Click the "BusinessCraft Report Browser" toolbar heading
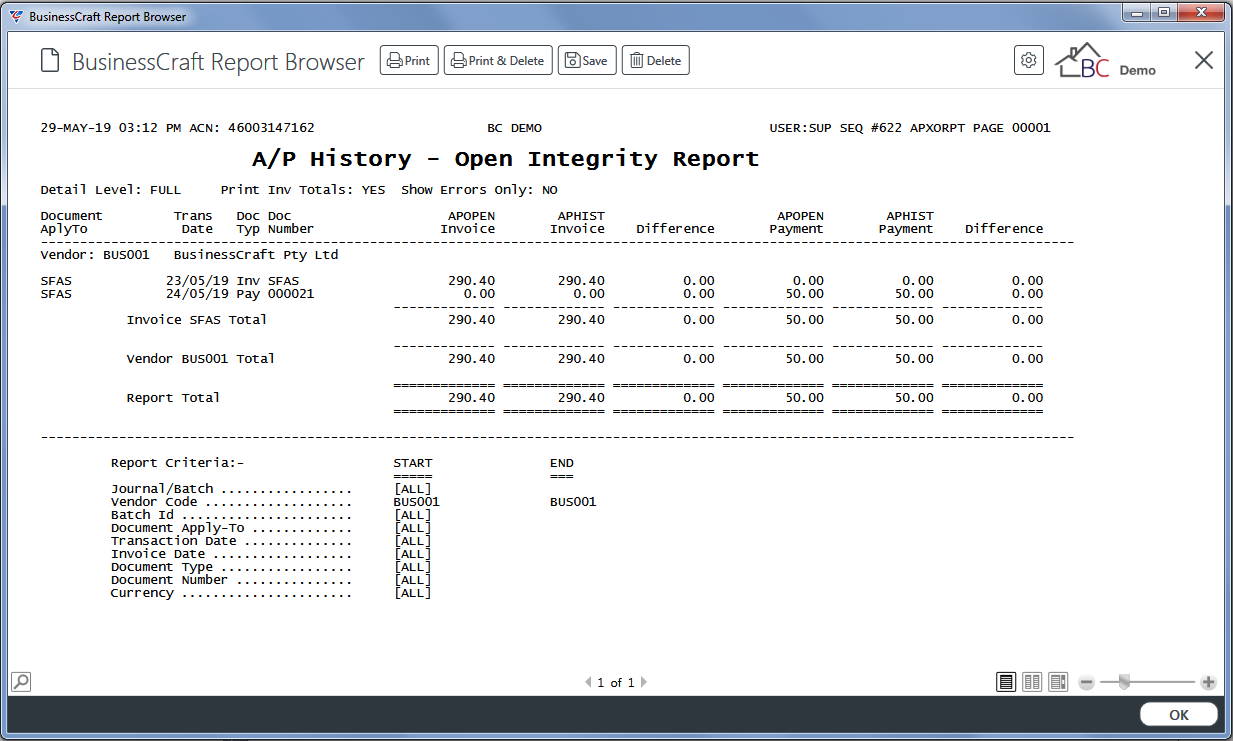1233x741 pixels. (218, 62)
